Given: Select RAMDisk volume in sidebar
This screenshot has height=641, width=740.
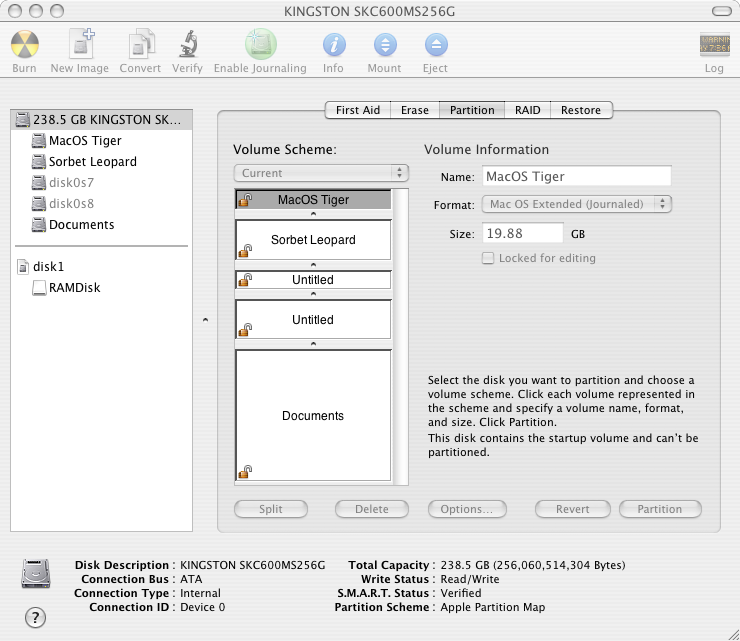Looking at the screenshot, I should click(x=101, y=287).
